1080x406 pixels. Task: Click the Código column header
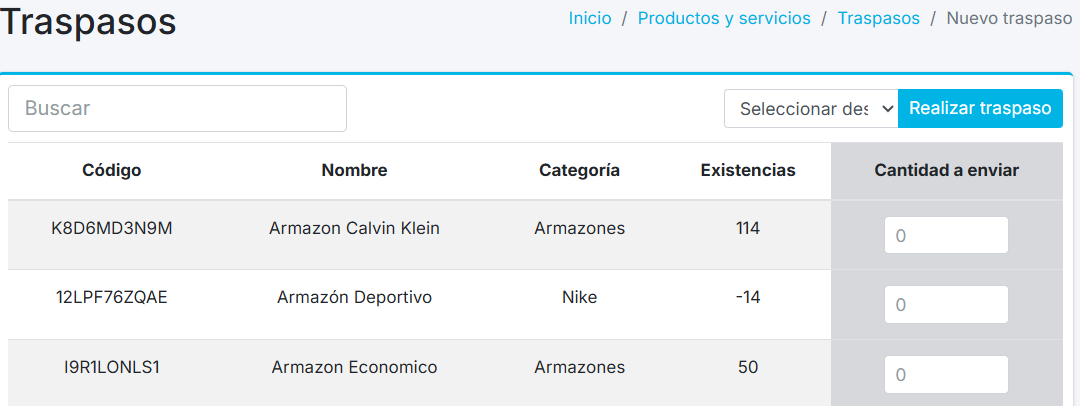click(111, 170)
